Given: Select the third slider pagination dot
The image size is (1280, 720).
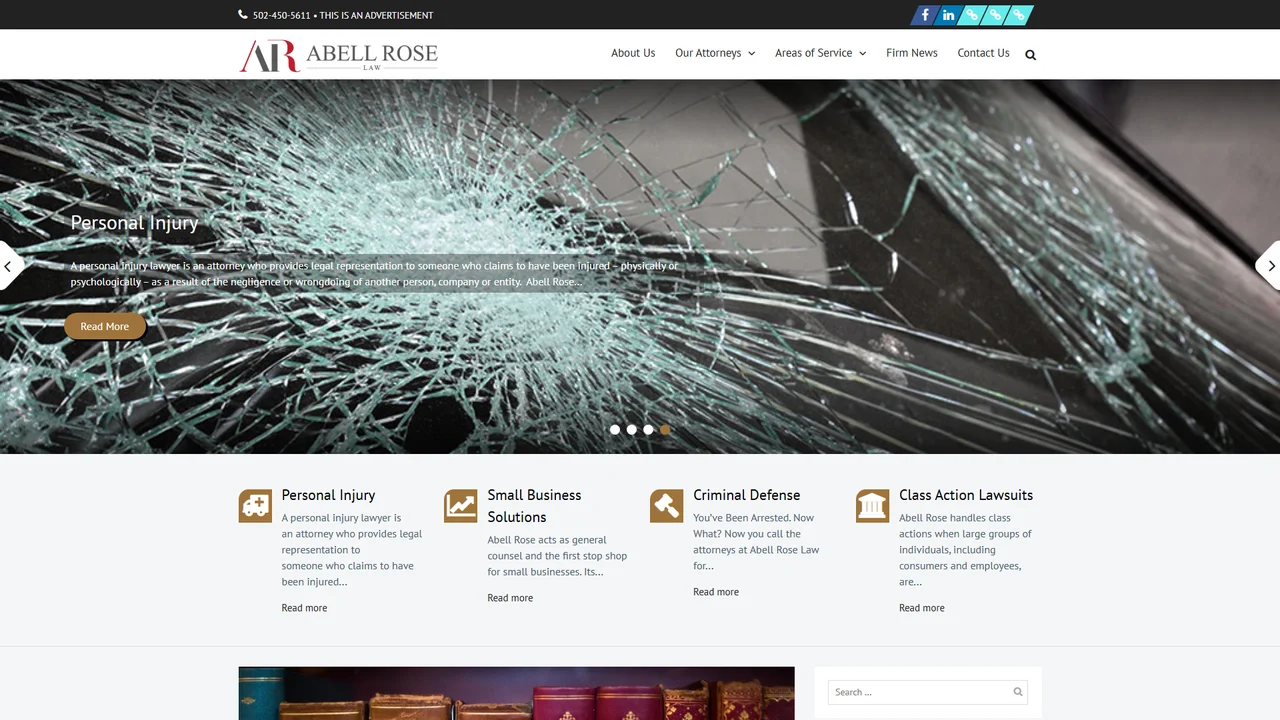Looking at the screenshot, I should coord(648,430).
